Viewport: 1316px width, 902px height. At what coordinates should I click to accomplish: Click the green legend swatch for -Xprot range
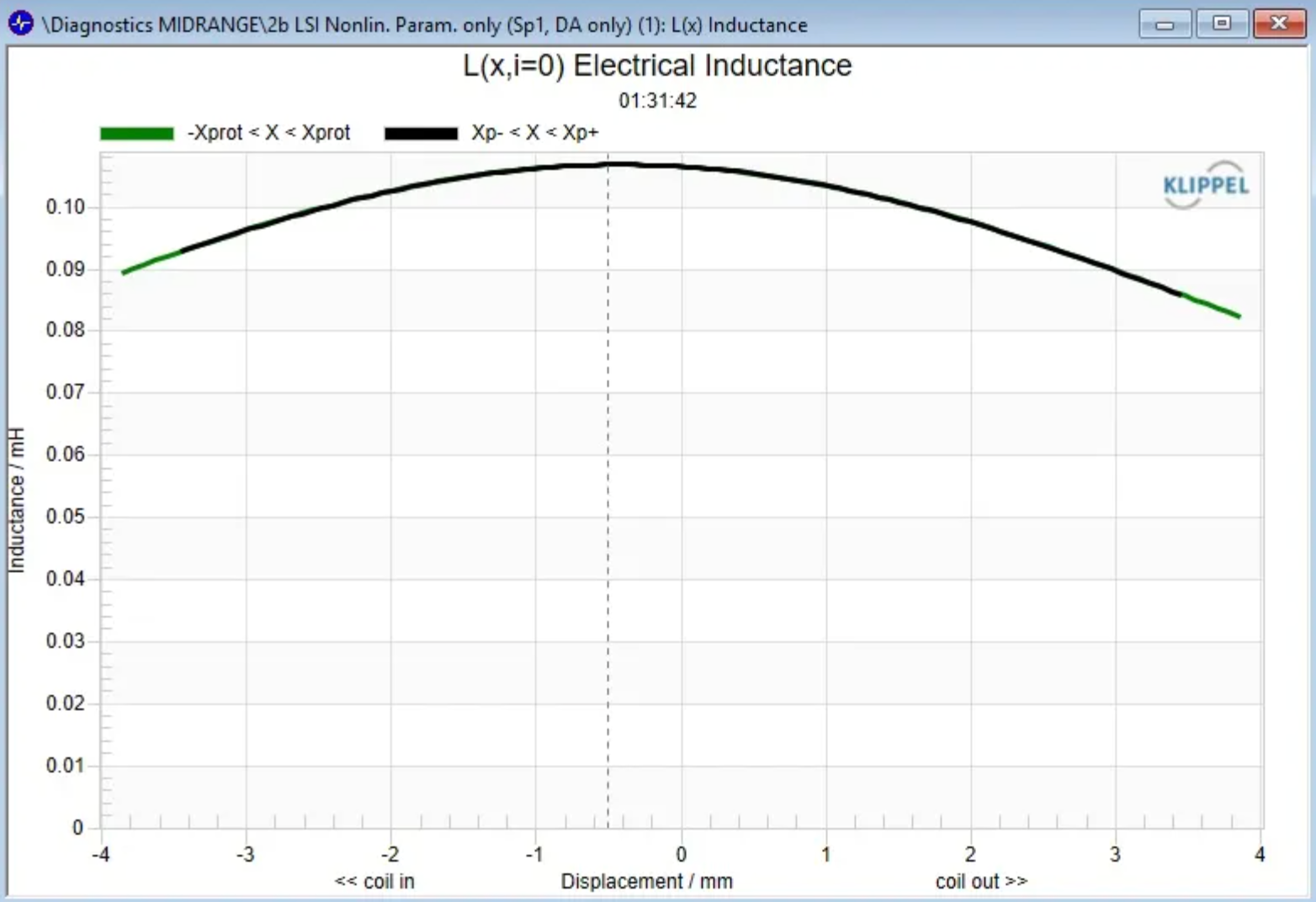tap(136, 133)
